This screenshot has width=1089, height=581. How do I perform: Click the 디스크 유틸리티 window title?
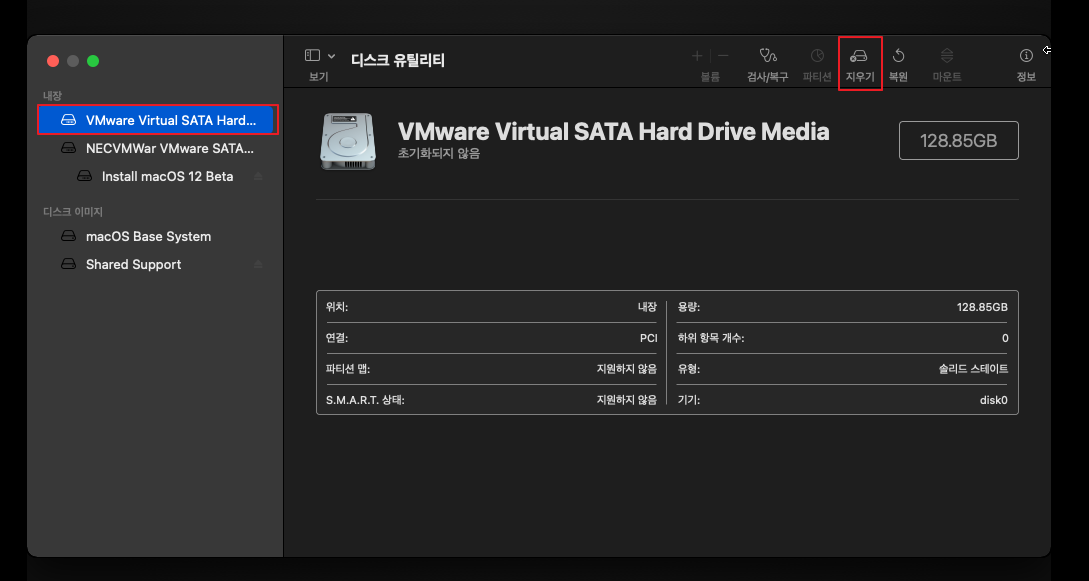[397, 60]
